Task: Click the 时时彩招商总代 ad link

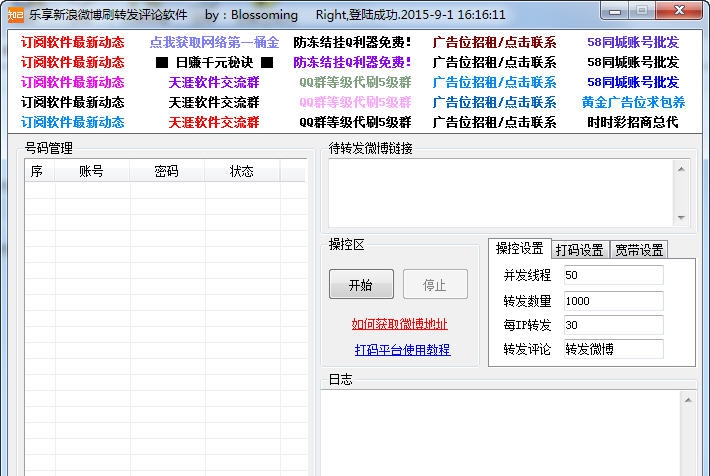Action: 633,123
